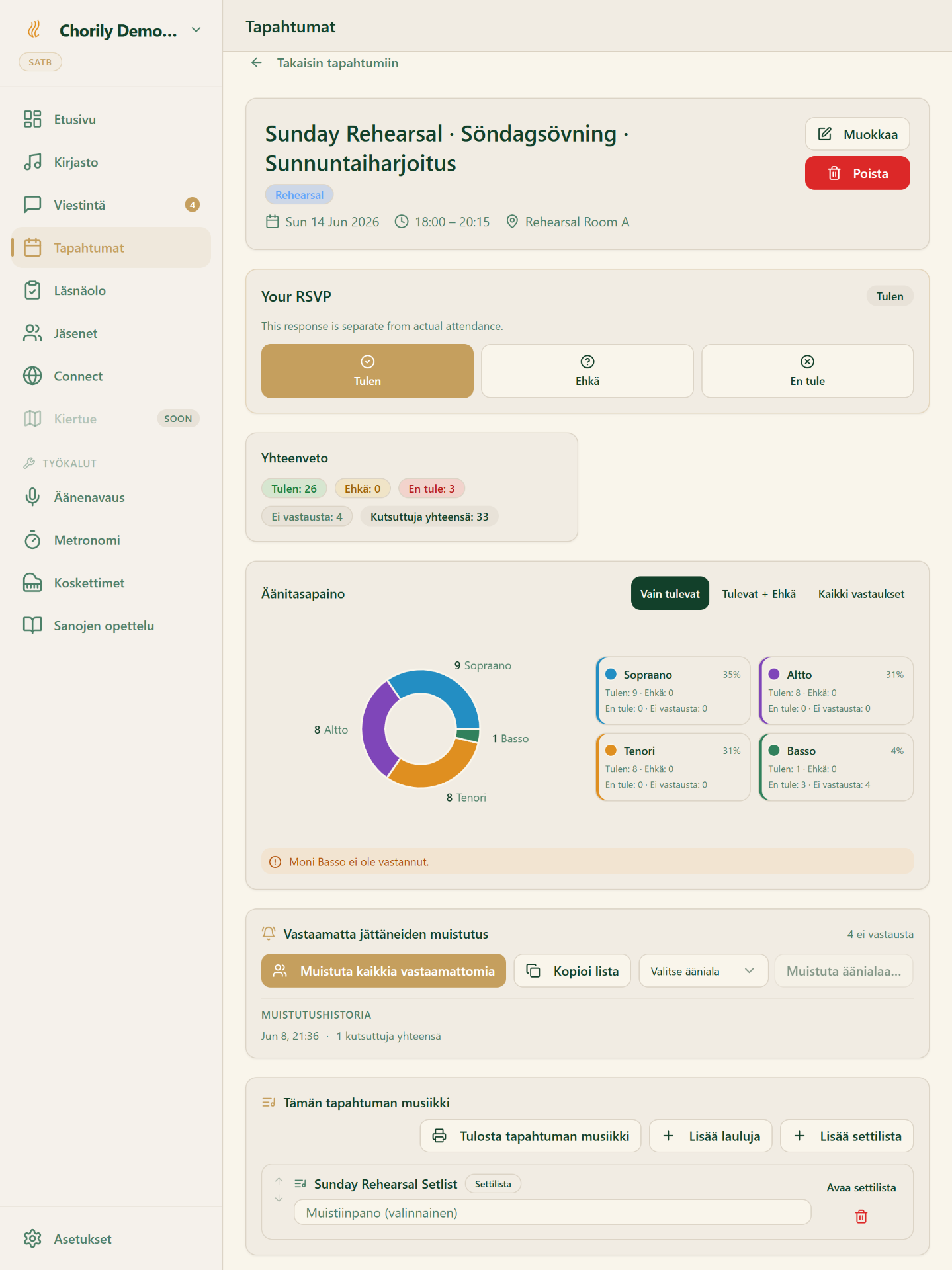The image size is (952, 1270).
Task: Switch balance to Vain tulevat
Action: point(670,593)
